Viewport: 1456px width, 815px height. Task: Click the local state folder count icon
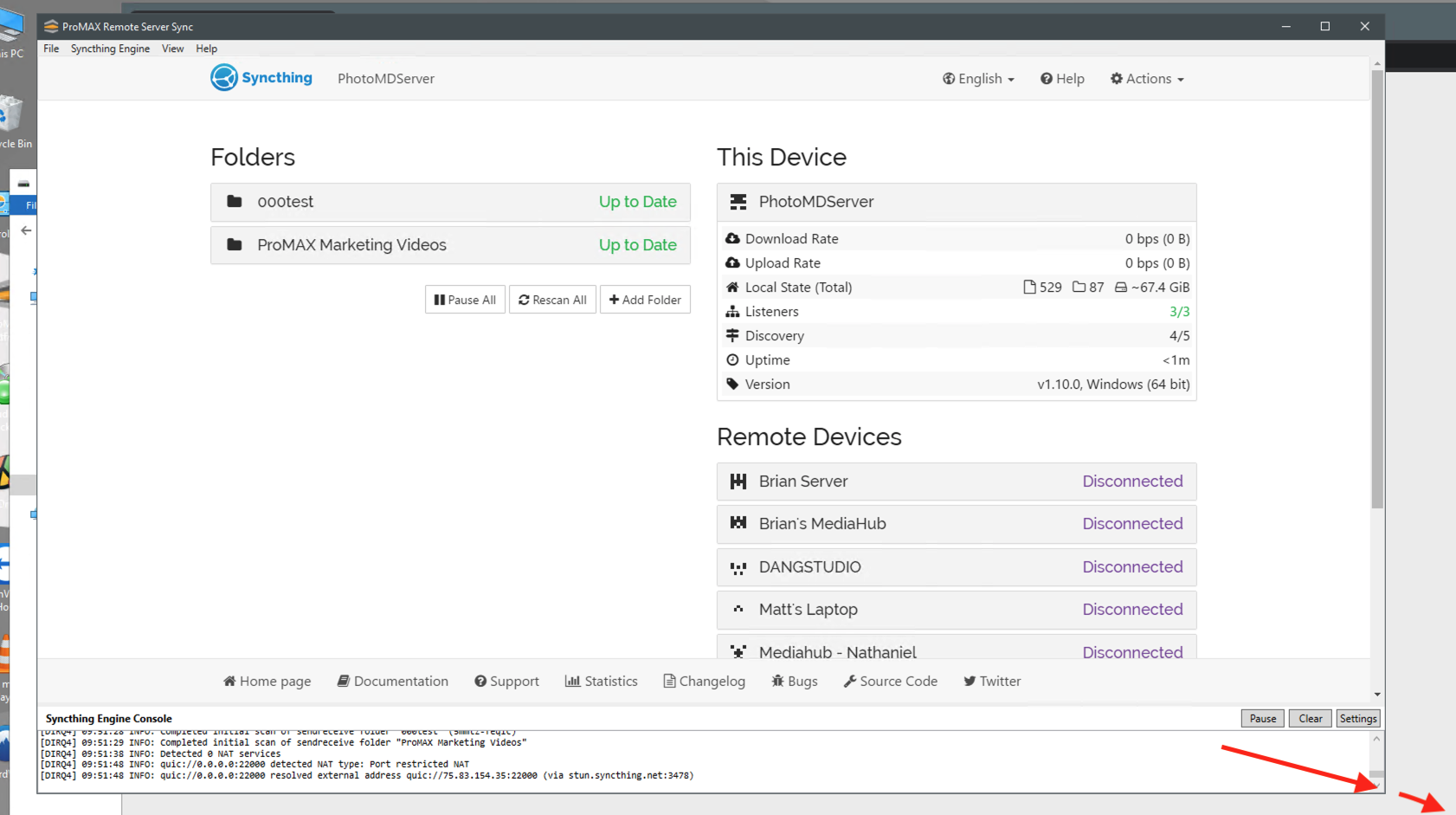(1079, 287)
